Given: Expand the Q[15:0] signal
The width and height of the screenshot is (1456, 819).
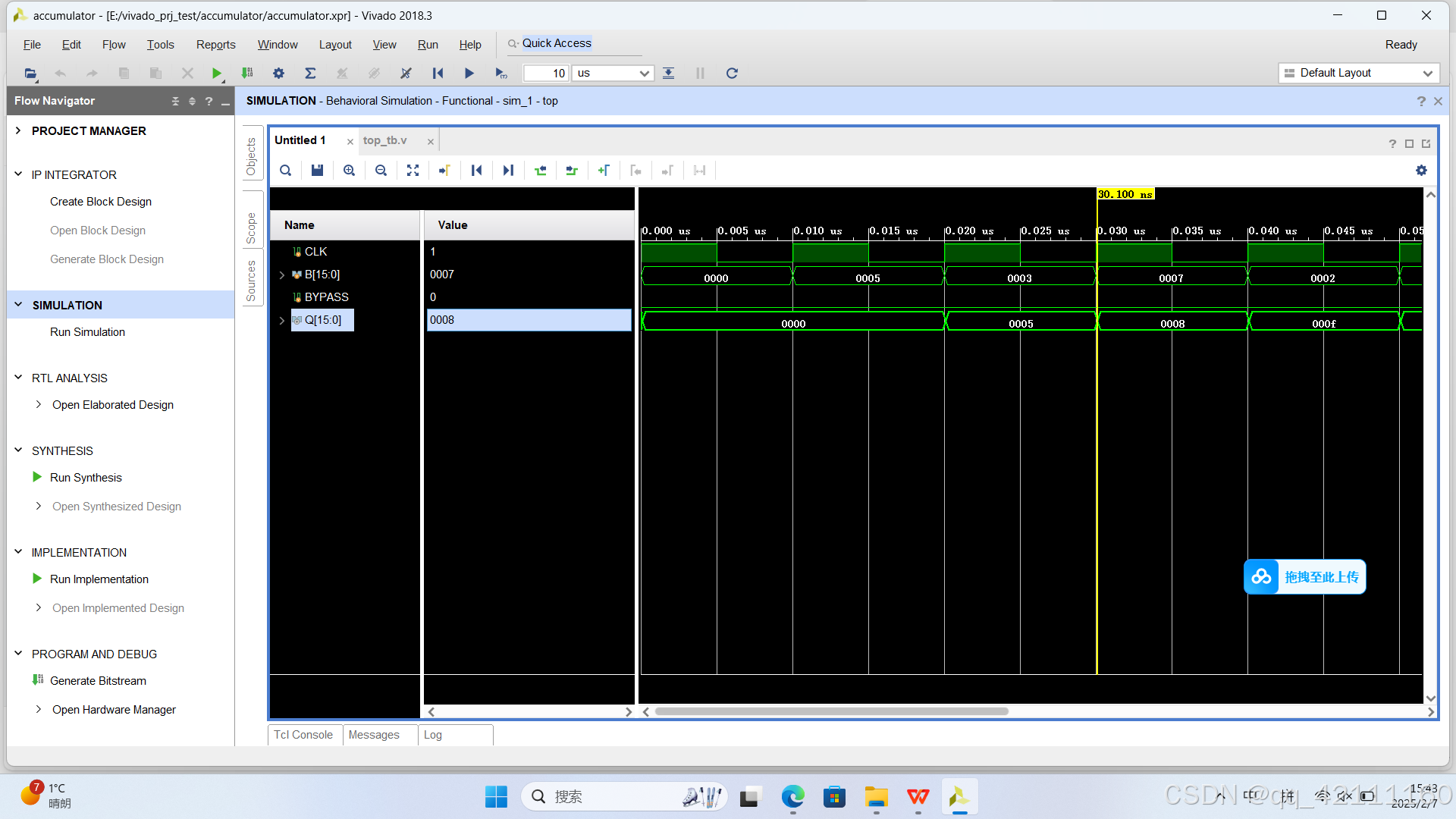Looking at the screenshot, I should click(x=281, y=319).
